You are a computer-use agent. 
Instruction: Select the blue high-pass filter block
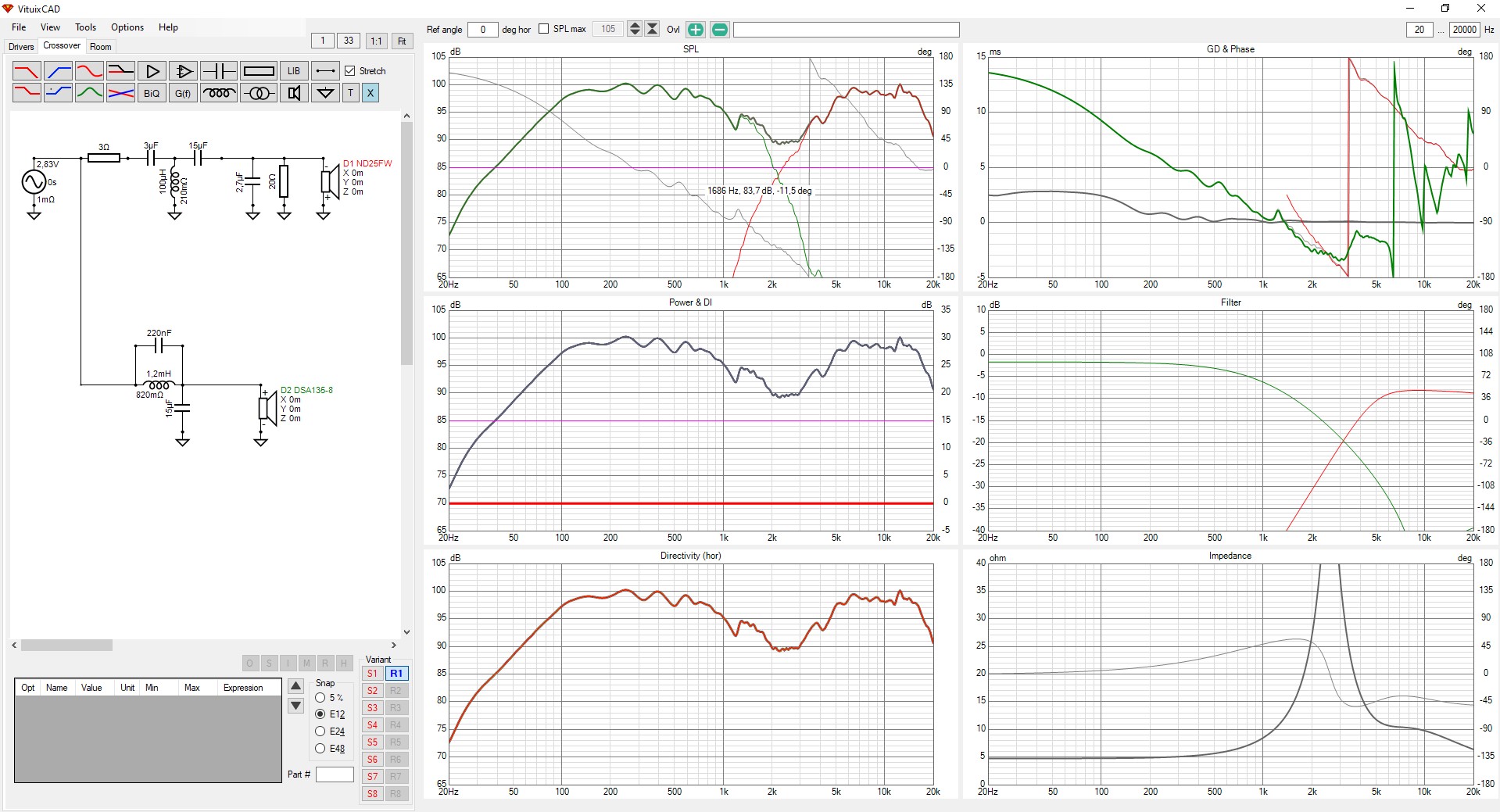[58, 71]
